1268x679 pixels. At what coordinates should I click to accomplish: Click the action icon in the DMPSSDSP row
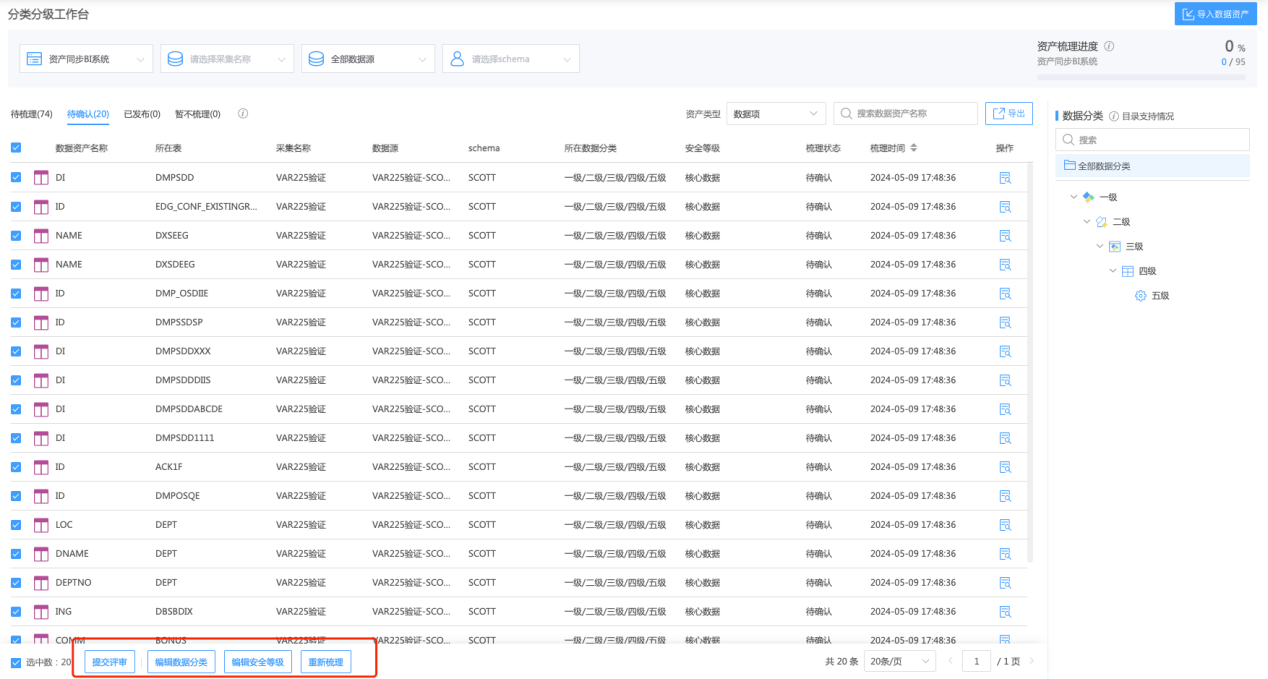pyautogui.click(x=1005, y=323)
